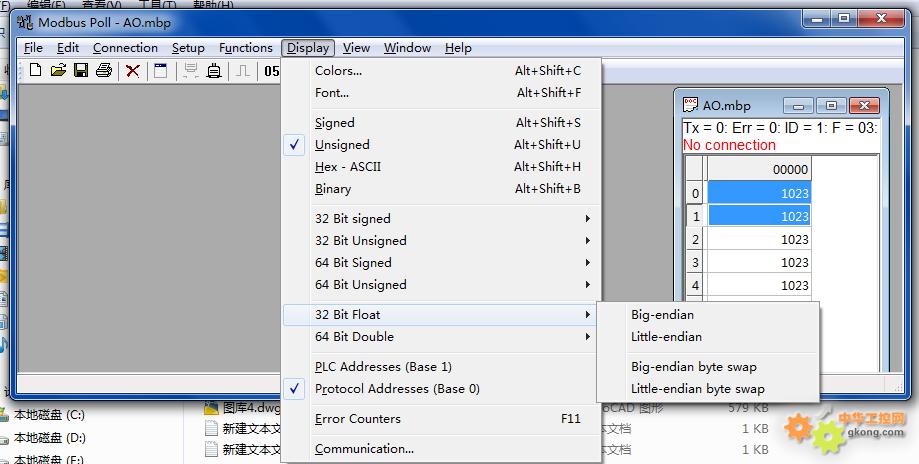Select Binary display mode

coord(443,189)
